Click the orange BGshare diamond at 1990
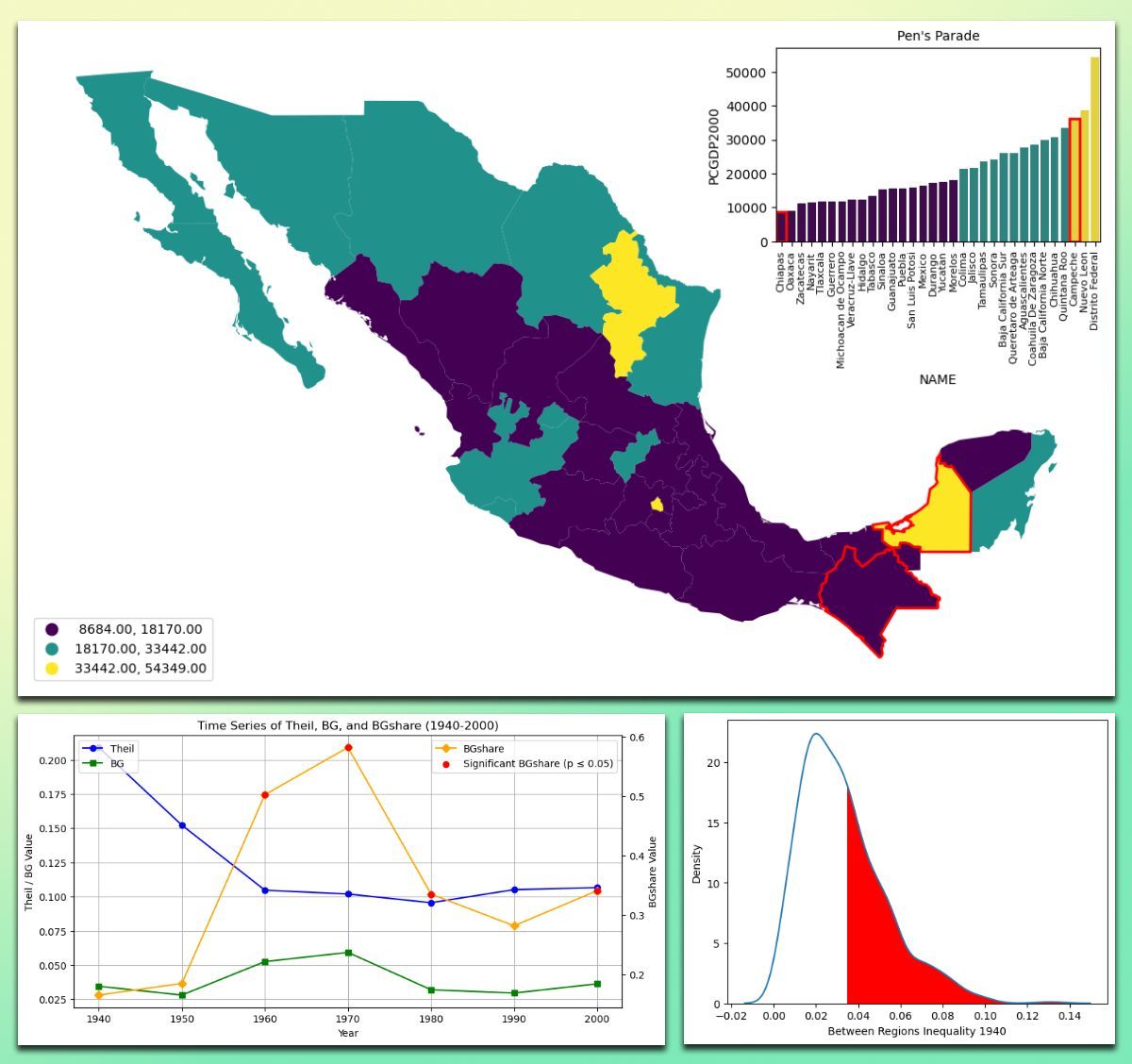The image size is (1132, 1064). coord(514,926)
